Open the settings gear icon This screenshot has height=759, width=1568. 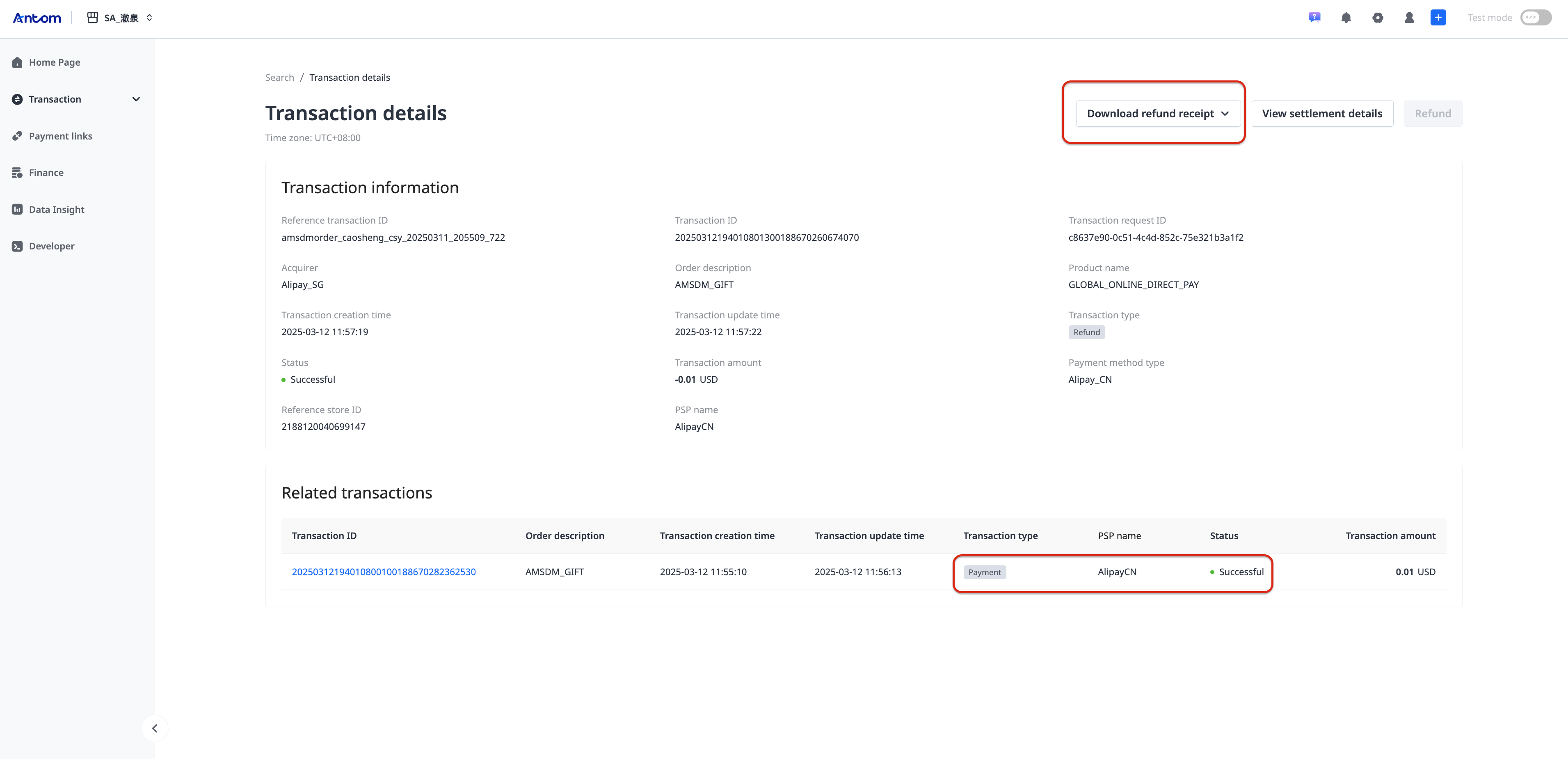click(x=1378, y=18)
